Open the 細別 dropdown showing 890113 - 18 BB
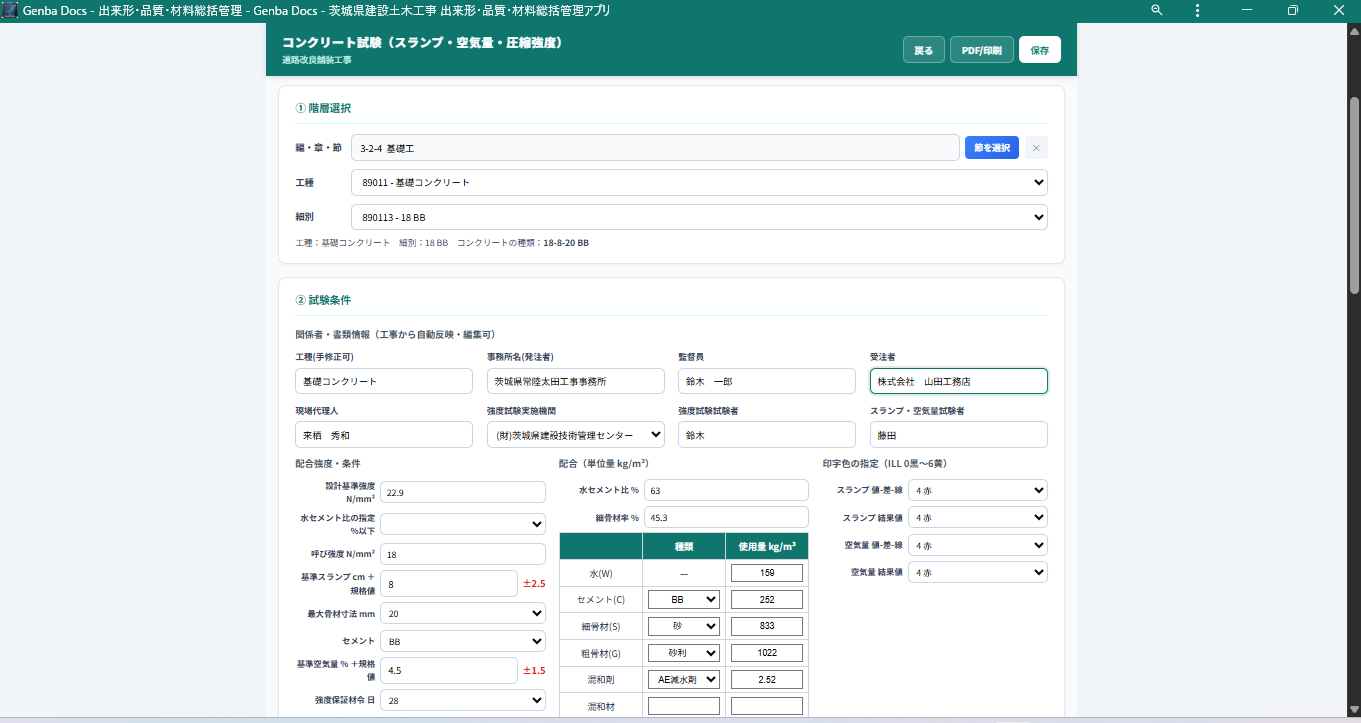This screenshot has width=1361, height=723. point(699,217)
